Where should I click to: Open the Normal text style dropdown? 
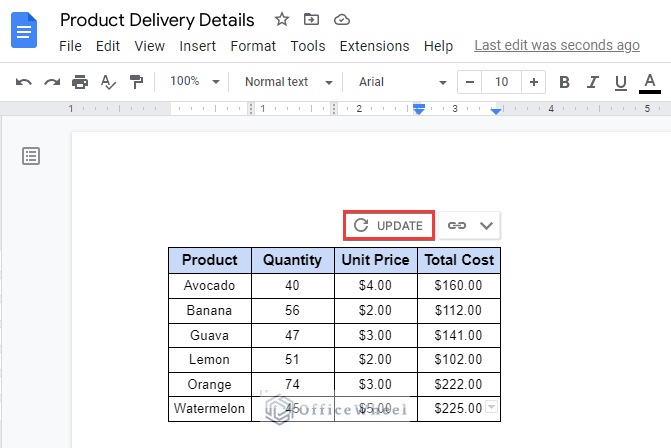coord(288,82)
